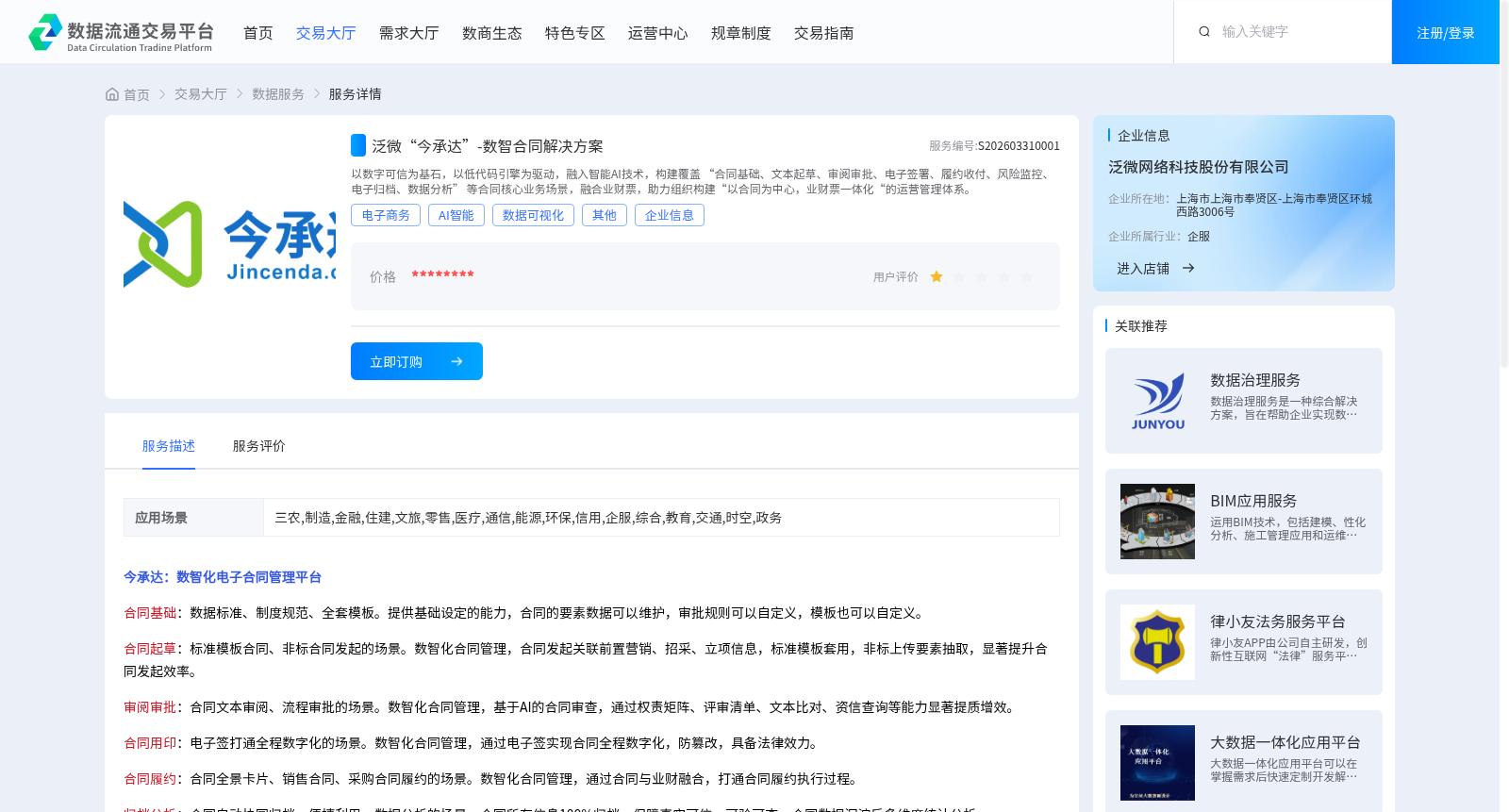
Task: Click the red 合同基础 label
Action: point(150,613)
